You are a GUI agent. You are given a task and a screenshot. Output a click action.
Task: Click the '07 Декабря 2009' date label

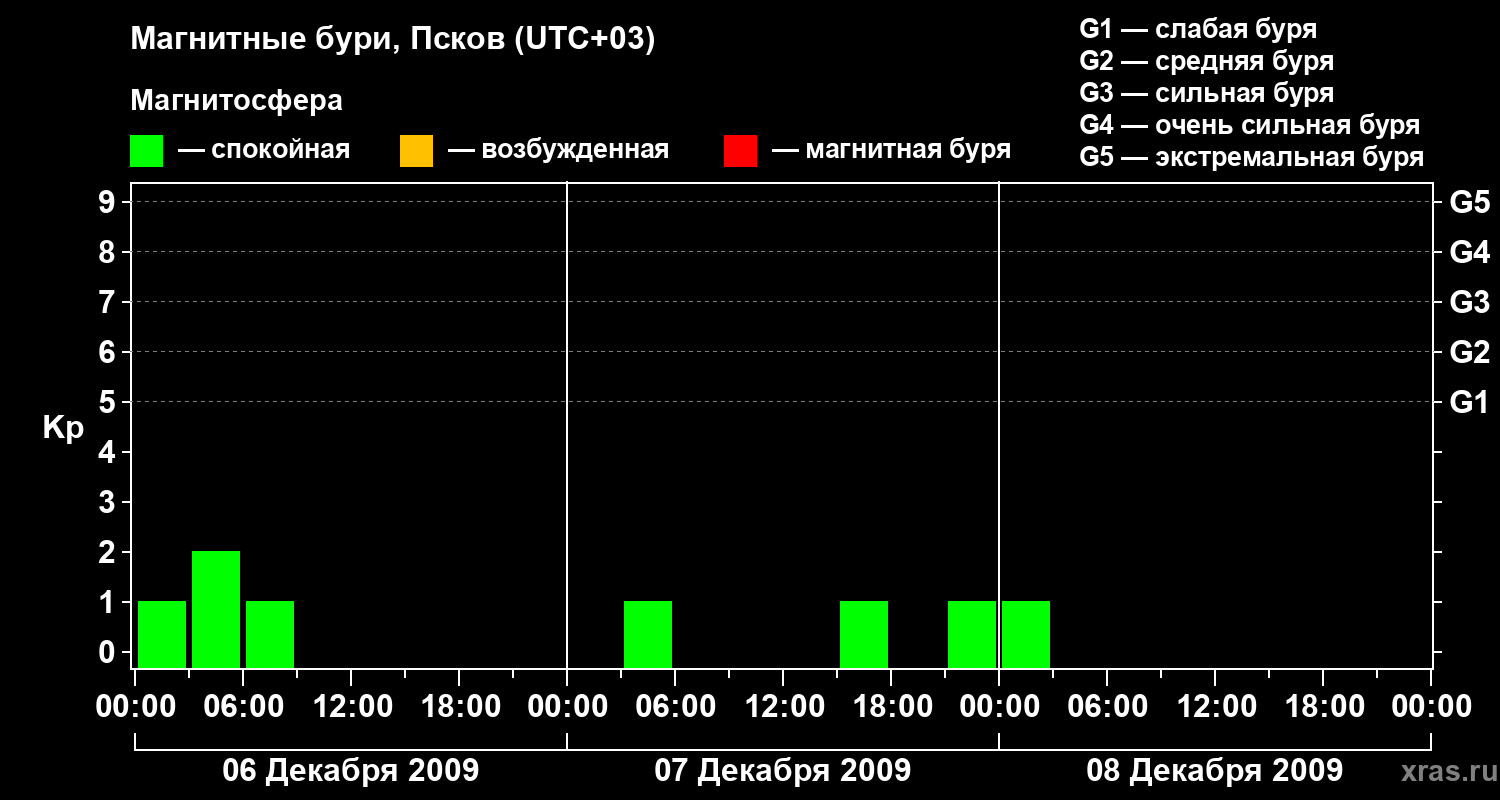click(782, 771)
